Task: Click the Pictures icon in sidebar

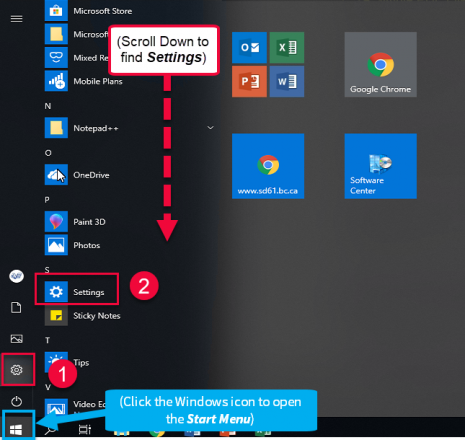Action: point(16,339)
